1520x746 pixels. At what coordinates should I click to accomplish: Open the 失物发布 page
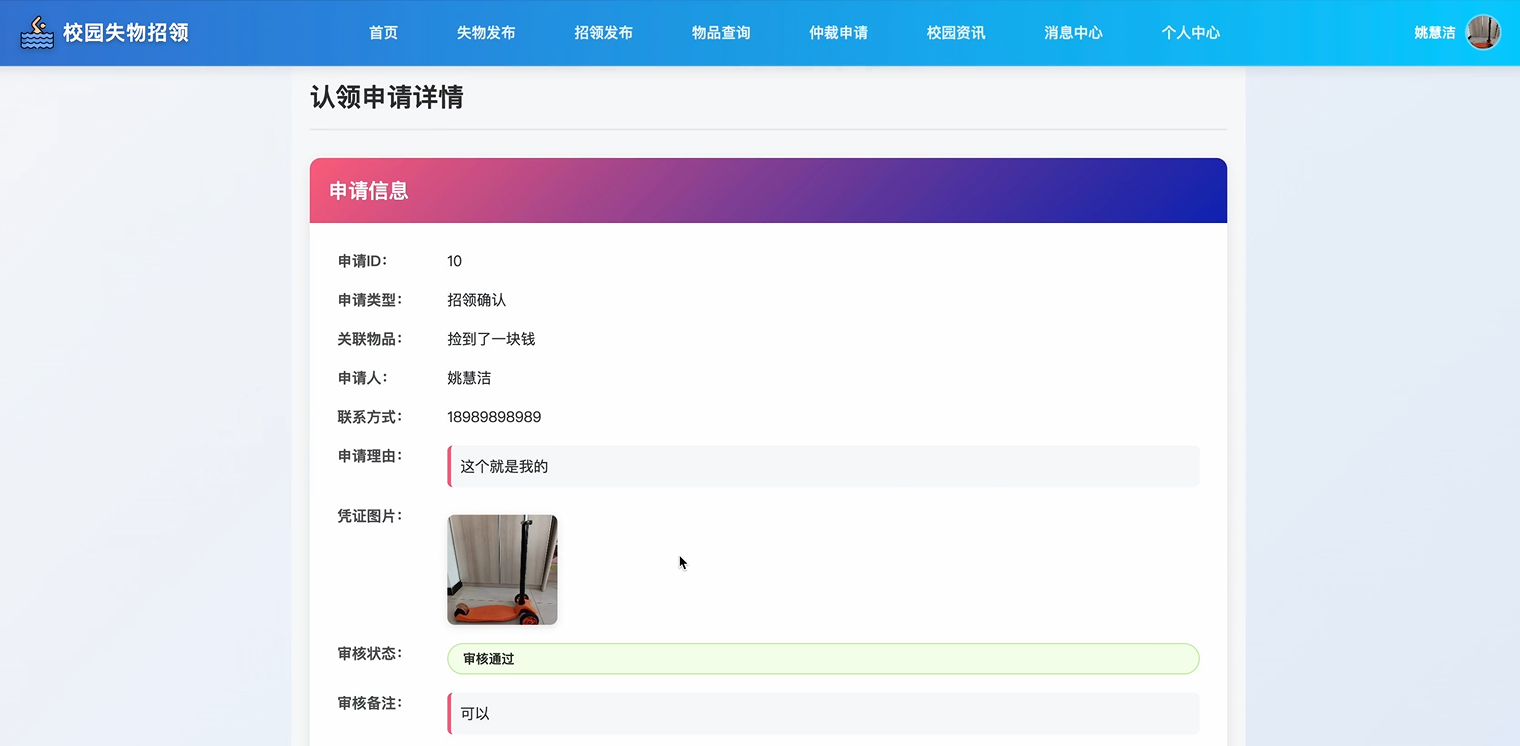click(x=486, y=32)
